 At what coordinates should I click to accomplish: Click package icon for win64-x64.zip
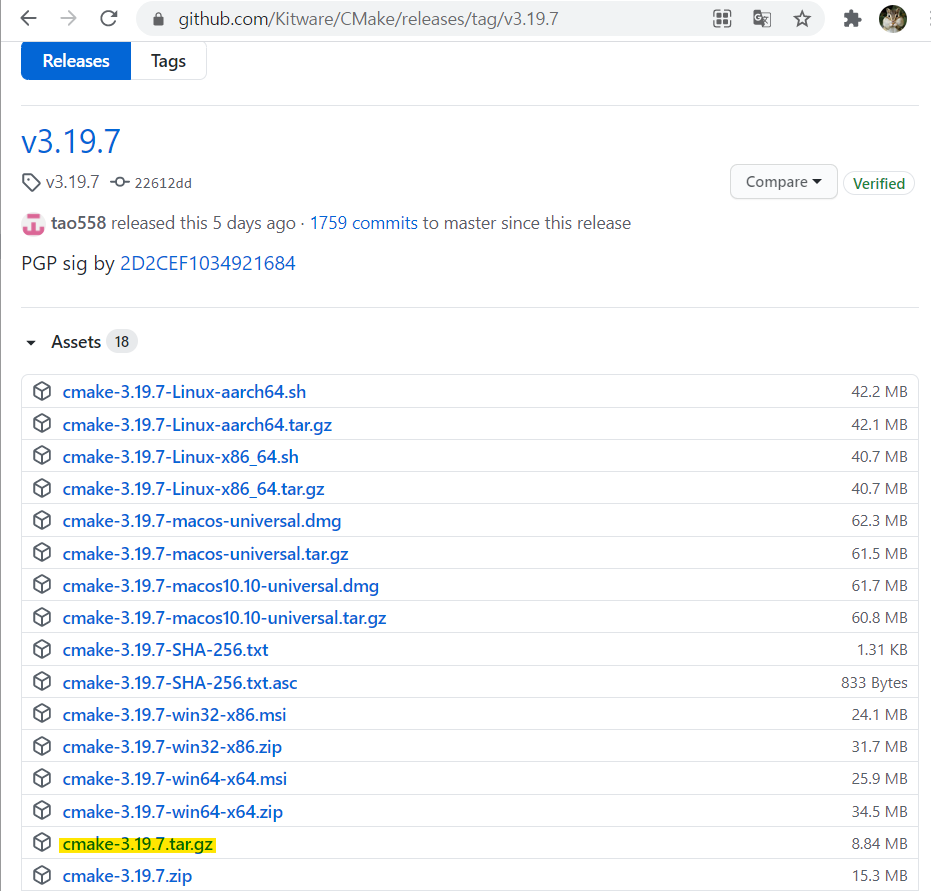click(42, 810)
